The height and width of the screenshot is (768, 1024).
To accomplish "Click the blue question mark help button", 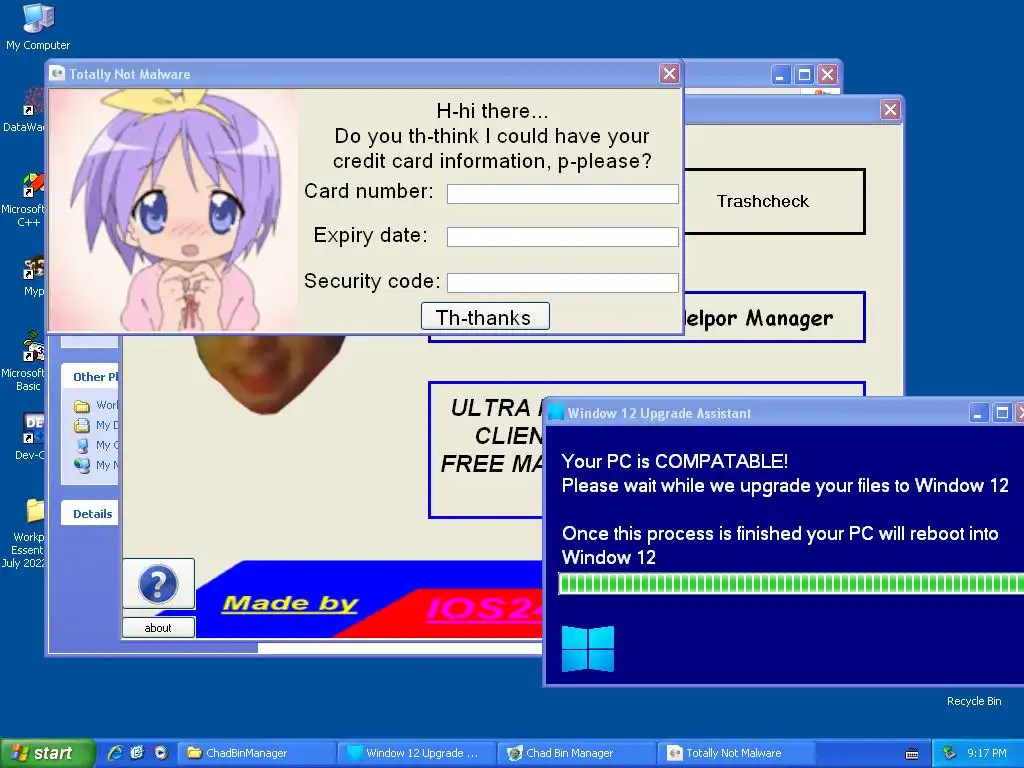I will click(x=158, y=584).
